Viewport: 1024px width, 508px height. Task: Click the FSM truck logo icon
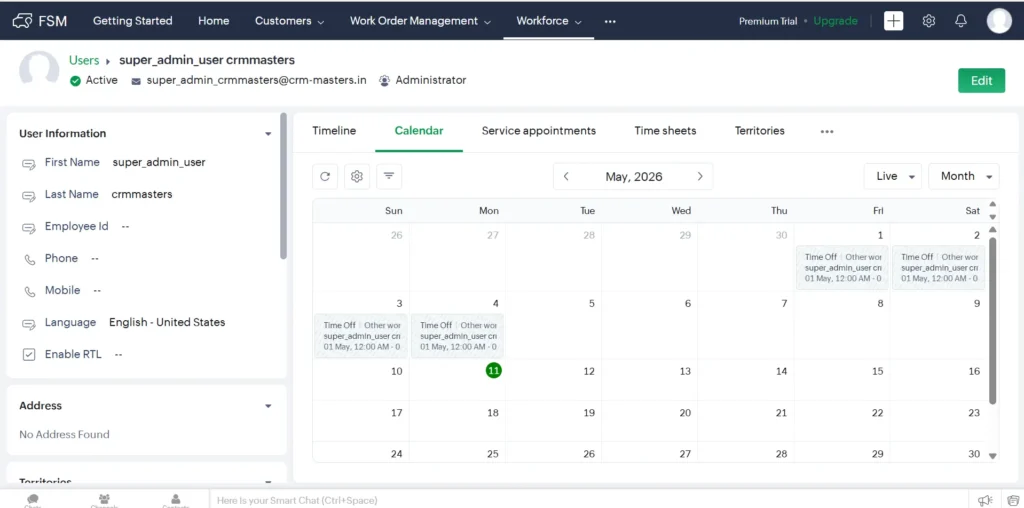22,21
